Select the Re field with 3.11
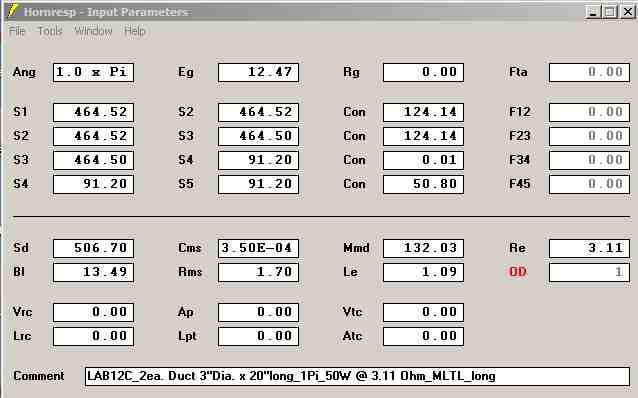The height and width of the screenshot is (398, 638). click(589, 248)
